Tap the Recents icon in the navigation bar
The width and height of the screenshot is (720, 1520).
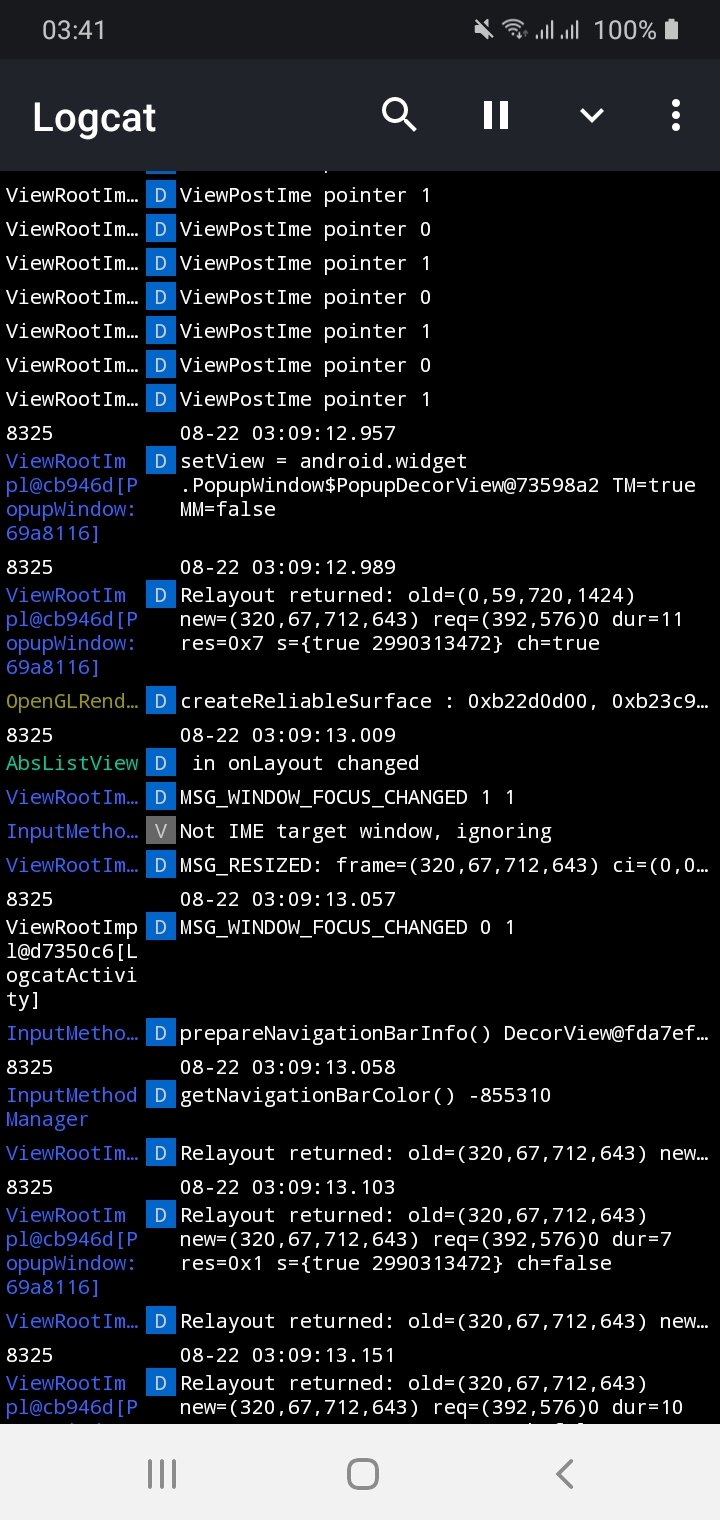point(161,1472)
